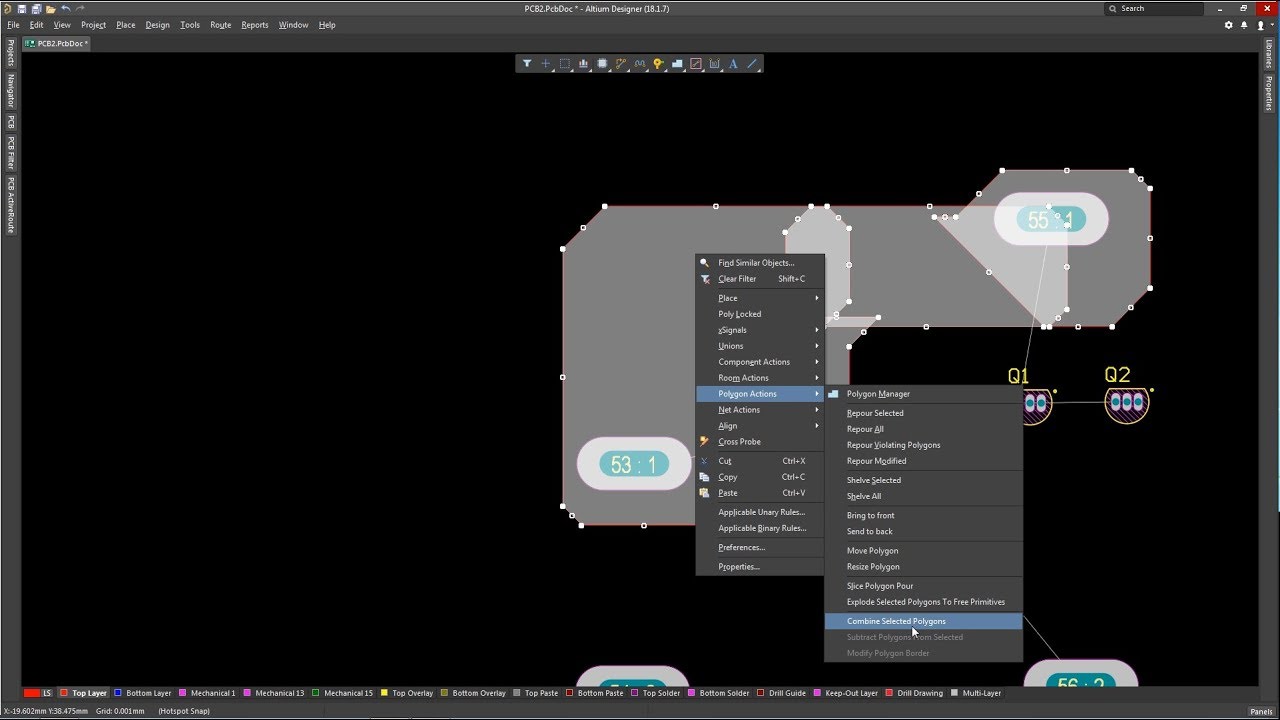1280x720 pixels.
Task: Expand the Place submenu in context menu
Action: (760, 298)
